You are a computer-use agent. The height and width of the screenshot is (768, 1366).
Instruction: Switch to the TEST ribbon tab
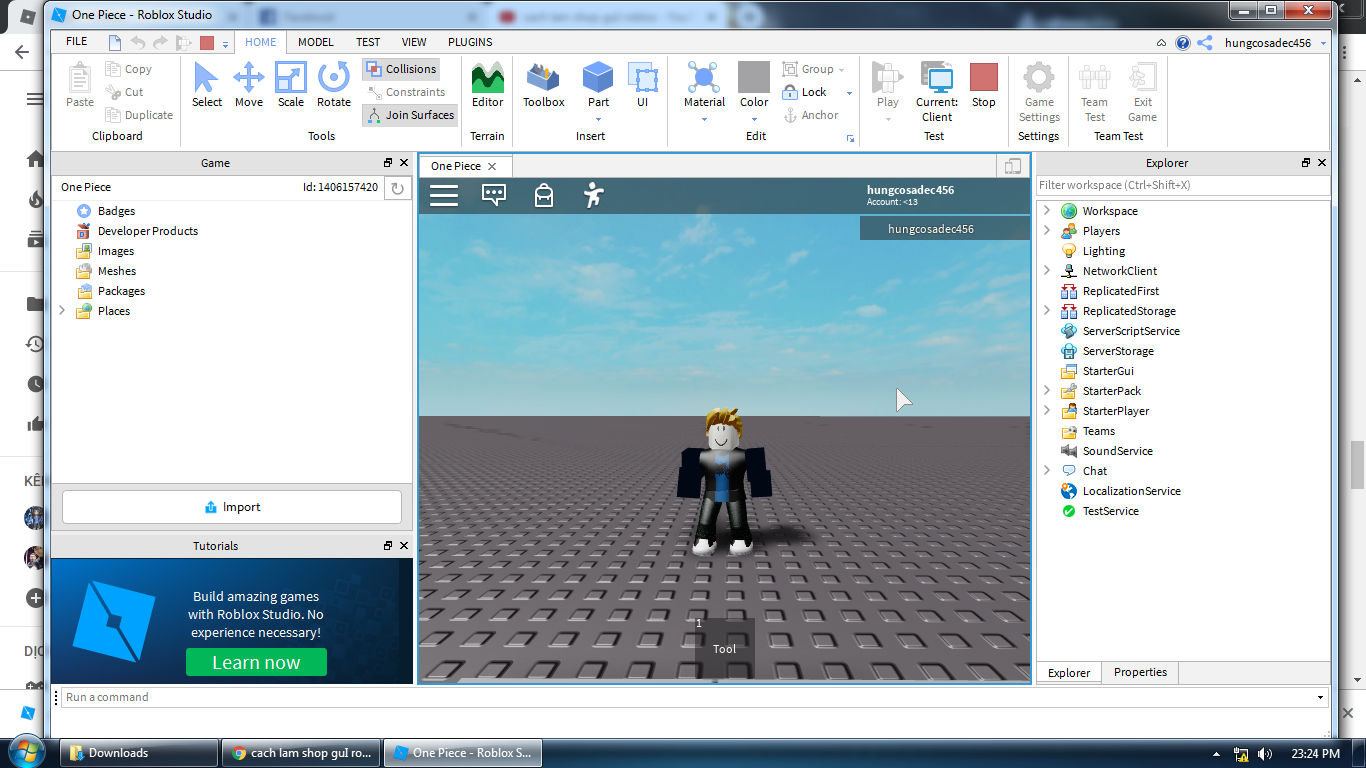[368, 42]
